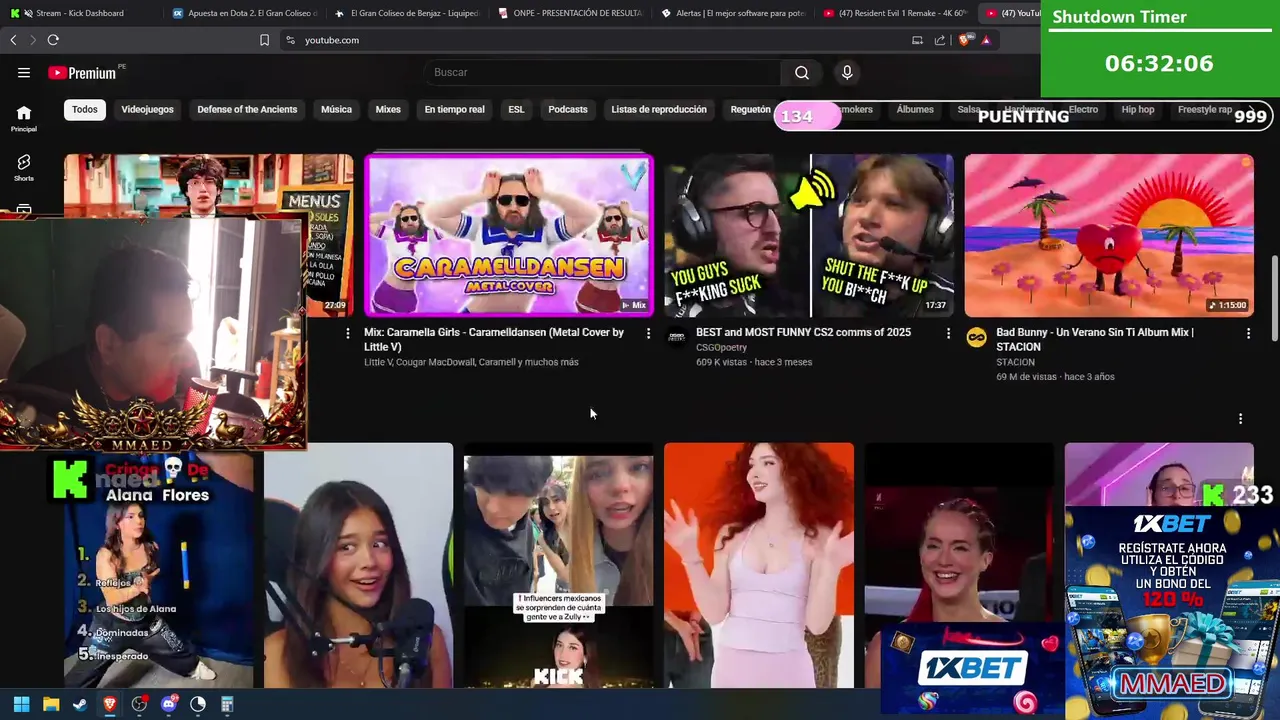Switch to Stream - Kick Dashboard tab
The width and height of the screenshot is (1280, 720).
click(80, 13)
